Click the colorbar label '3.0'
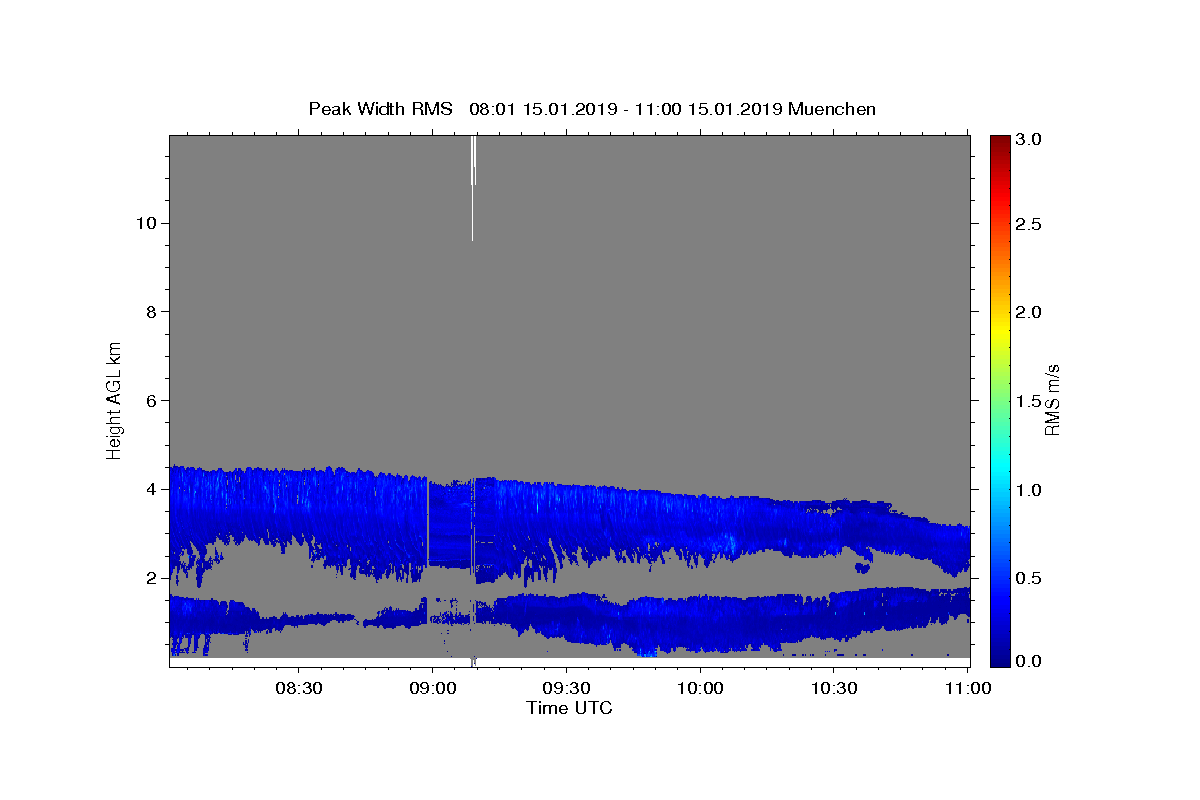1200x800 pixels. [x=1030, y=139]
